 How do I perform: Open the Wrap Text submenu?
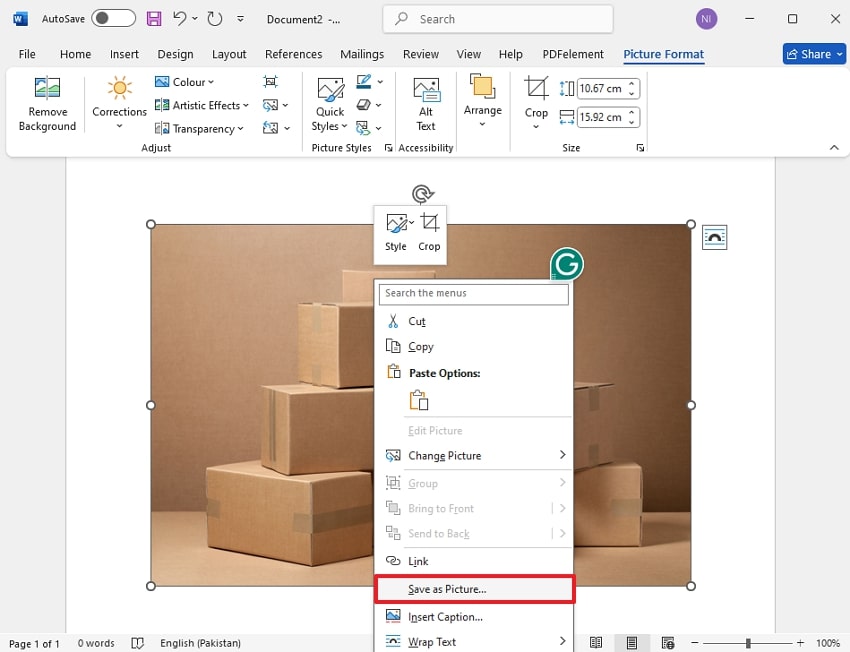(473, 642)
